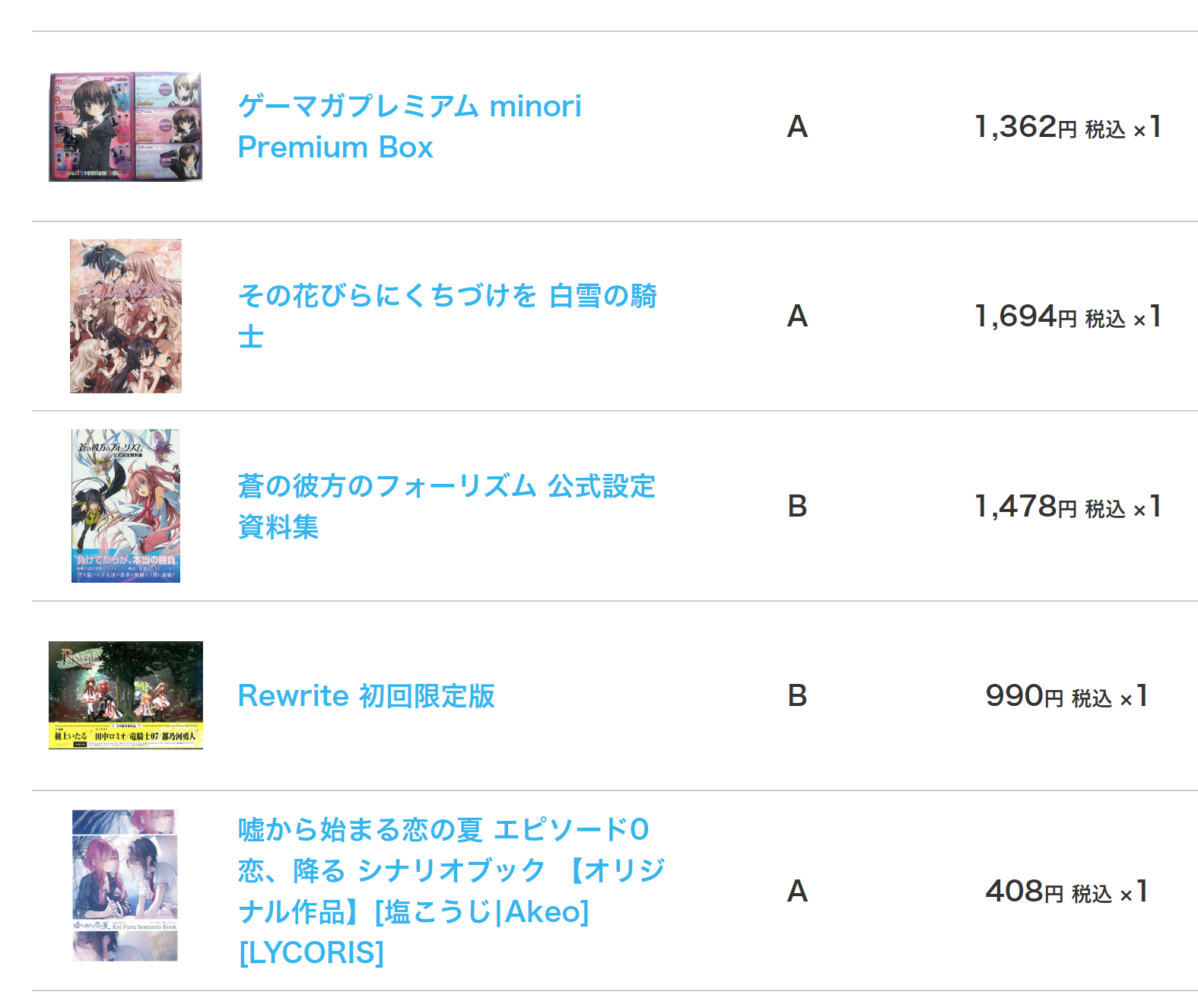Click grade A in the 嘘から始まる恋の夏 row
Image resolution: width=1198 pixels, height=1008 pixels.
(797, 892)
